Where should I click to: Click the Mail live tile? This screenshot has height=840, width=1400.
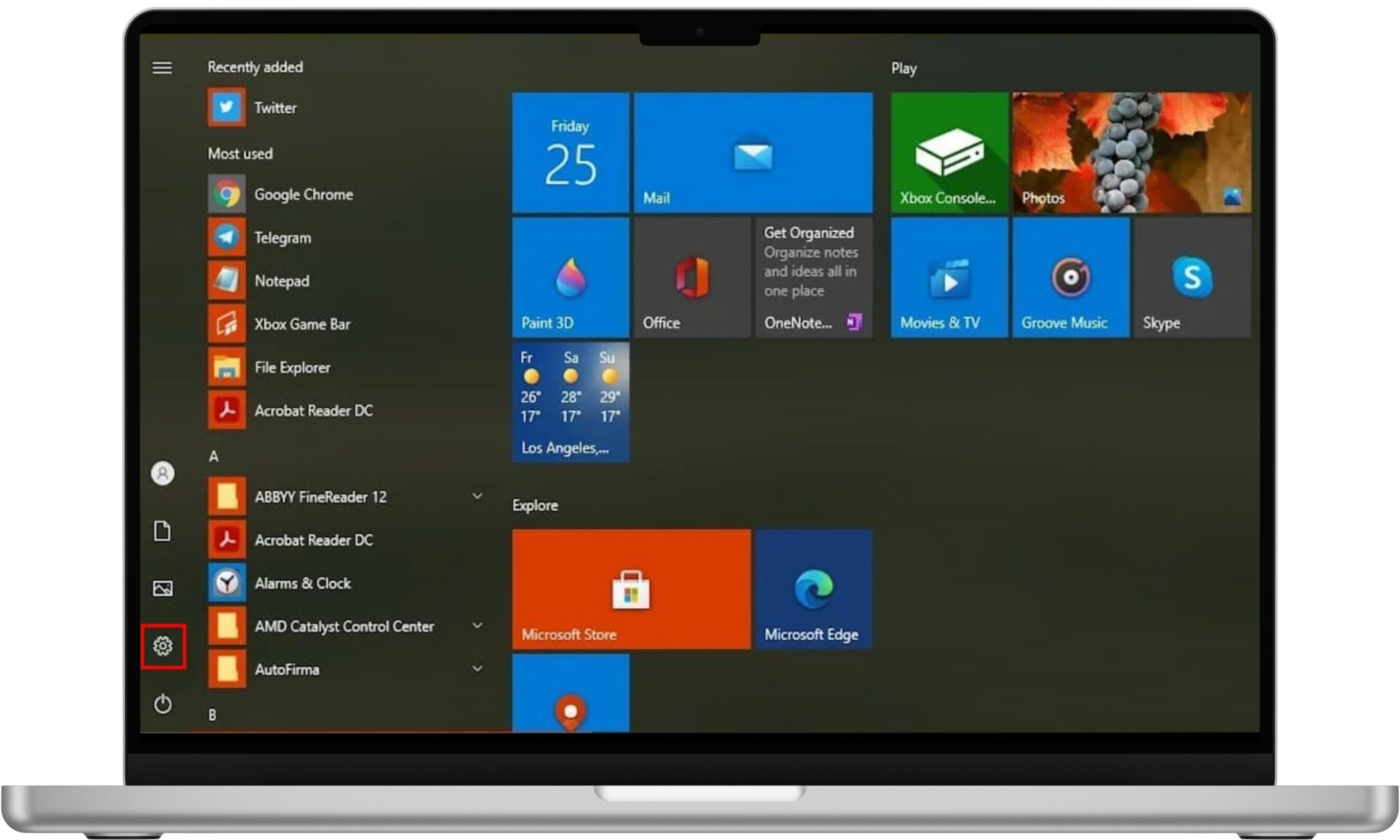click(753, 153)
